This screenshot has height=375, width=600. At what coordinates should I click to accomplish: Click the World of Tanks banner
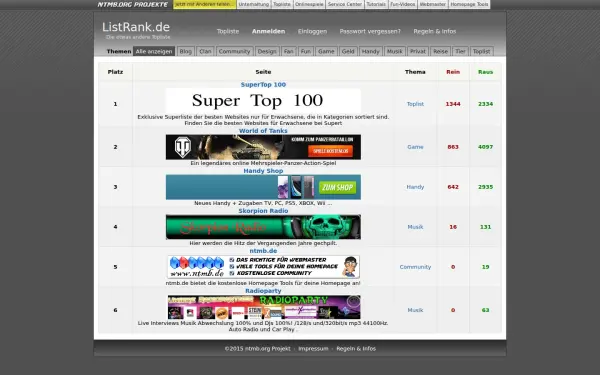(263, 147)
